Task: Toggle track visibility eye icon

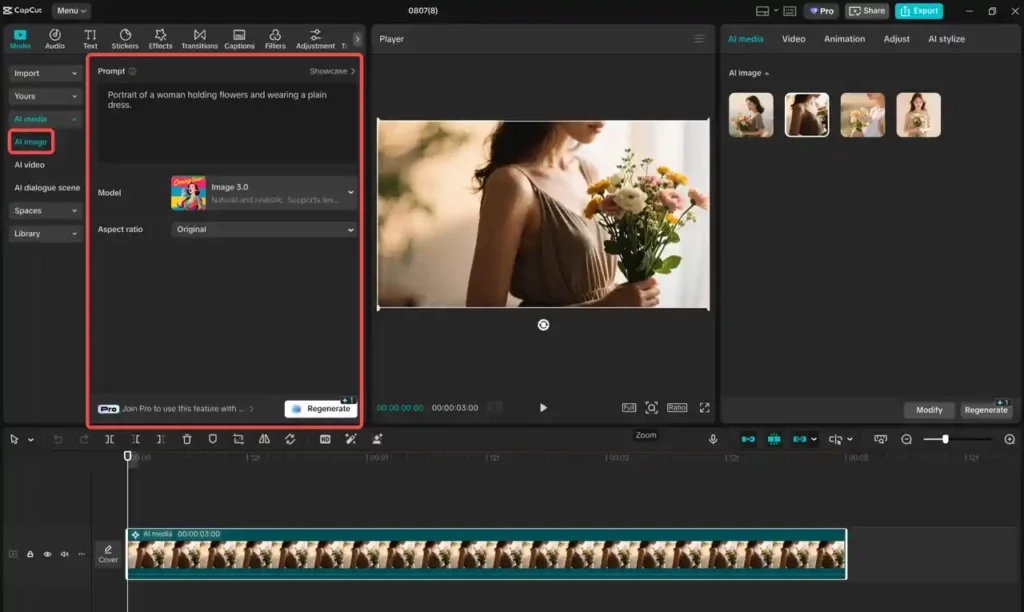Action: click(47, 554)
